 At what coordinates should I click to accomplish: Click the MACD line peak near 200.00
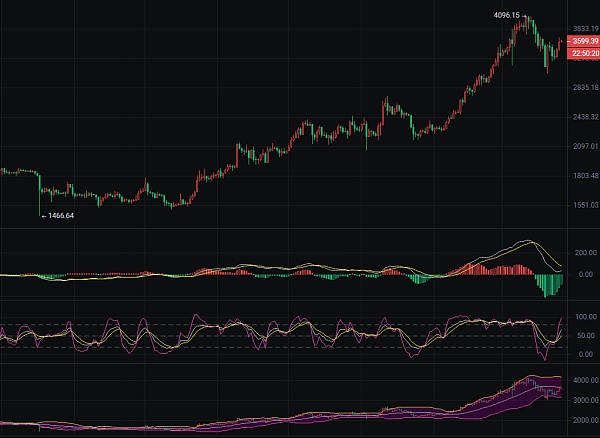[527, 241]
